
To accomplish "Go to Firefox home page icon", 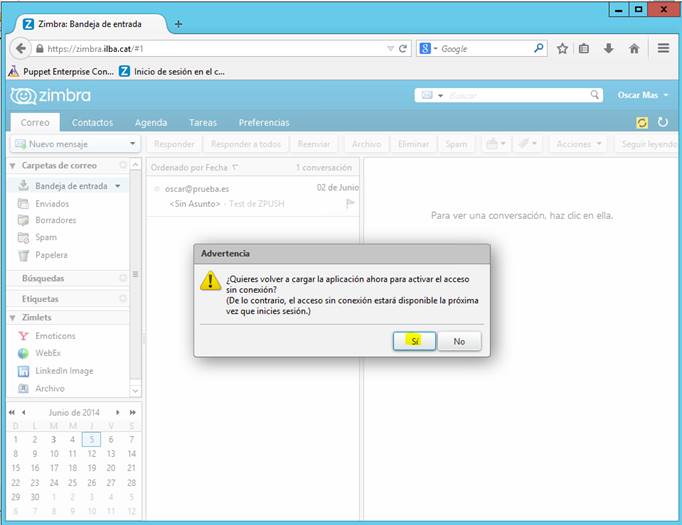I will 634,49.
